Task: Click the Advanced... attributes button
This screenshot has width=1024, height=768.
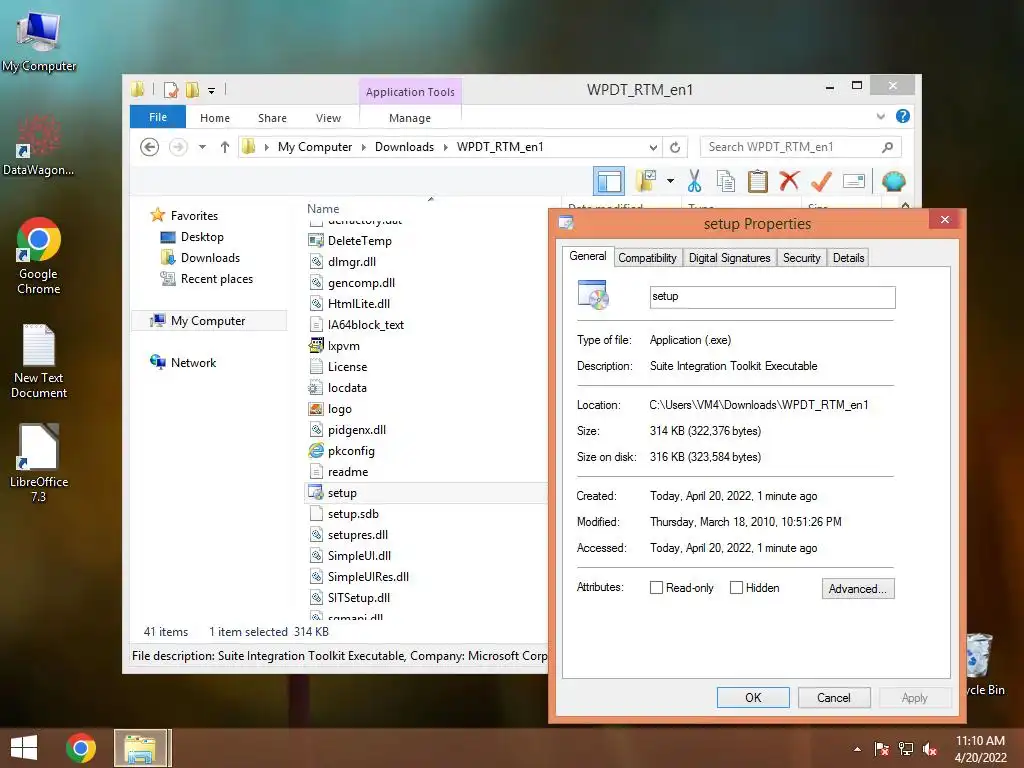Action: pyautogui.click(x=857, y=588)
